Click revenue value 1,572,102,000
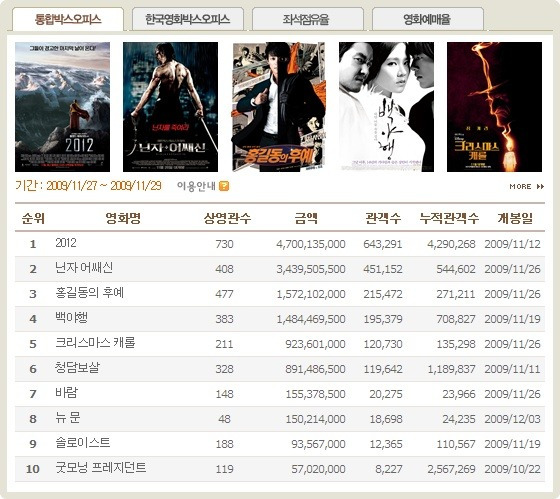560x499 pixels. (311, 294)
